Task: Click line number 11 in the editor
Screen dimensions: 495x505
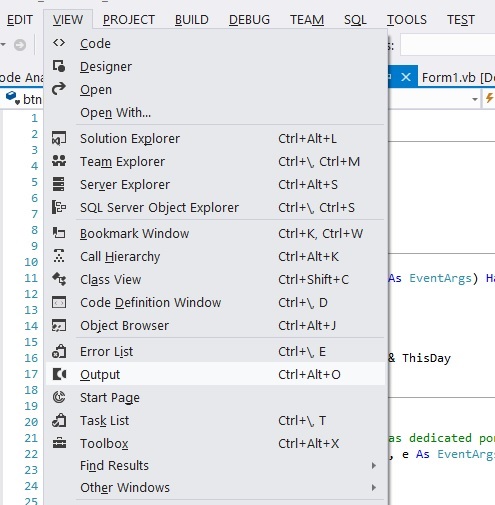Action: (31, 278)
